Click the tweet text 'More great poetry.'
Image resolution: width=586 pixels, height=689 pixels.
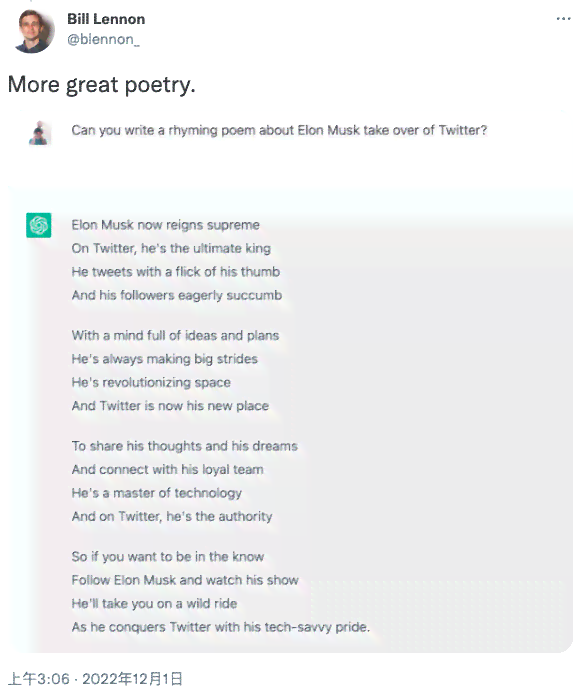pos(101,84)
